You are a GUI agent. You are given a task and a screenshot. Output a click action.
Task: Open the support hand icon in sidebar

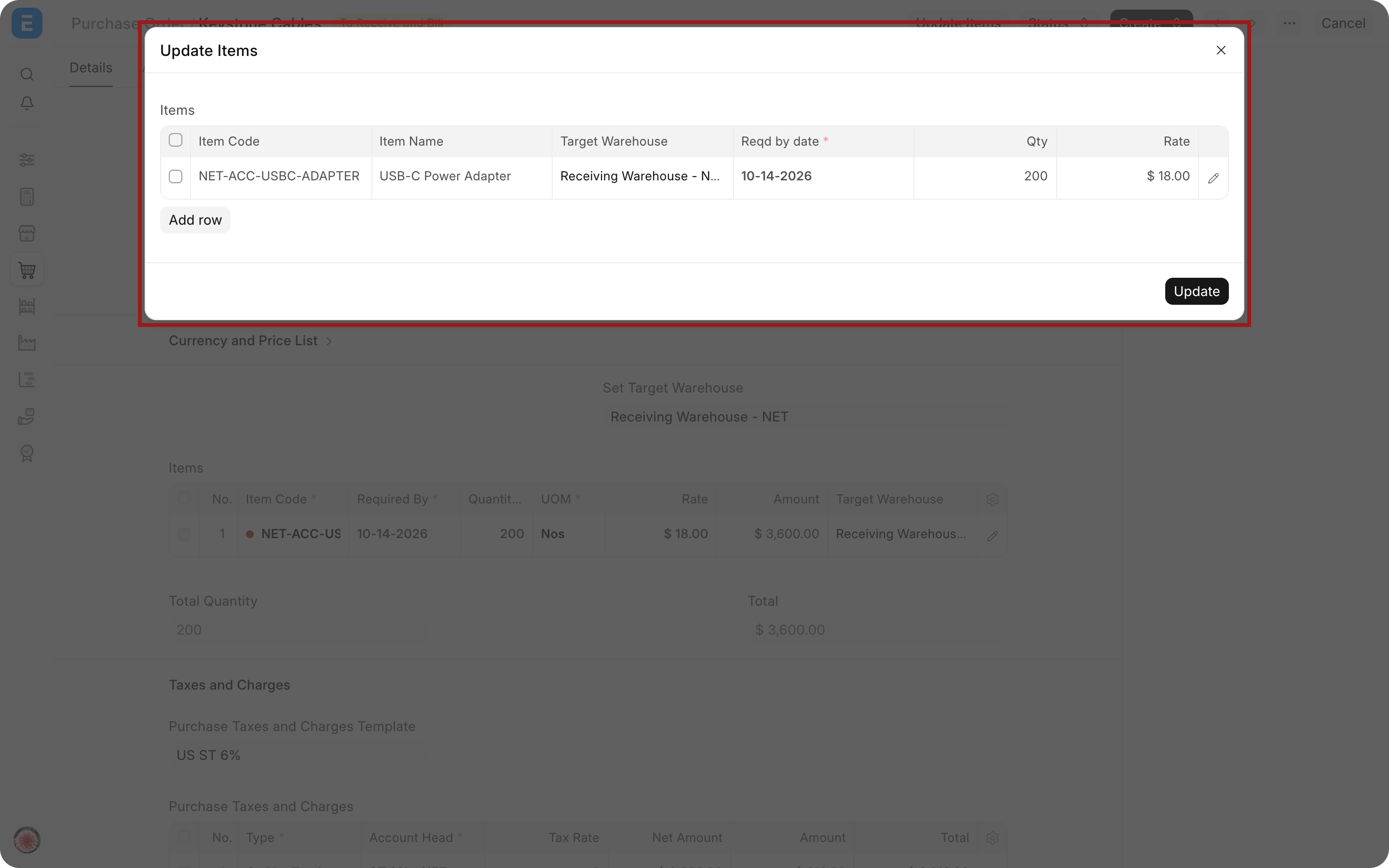(x=27, y=416)
